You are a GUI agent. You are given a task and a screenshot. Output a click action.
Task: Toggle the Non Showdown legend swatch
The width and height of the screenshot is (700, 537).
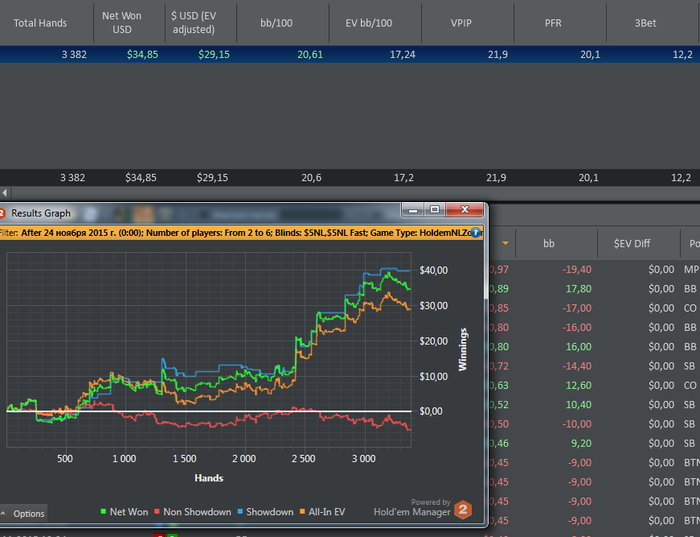[157, 512]
